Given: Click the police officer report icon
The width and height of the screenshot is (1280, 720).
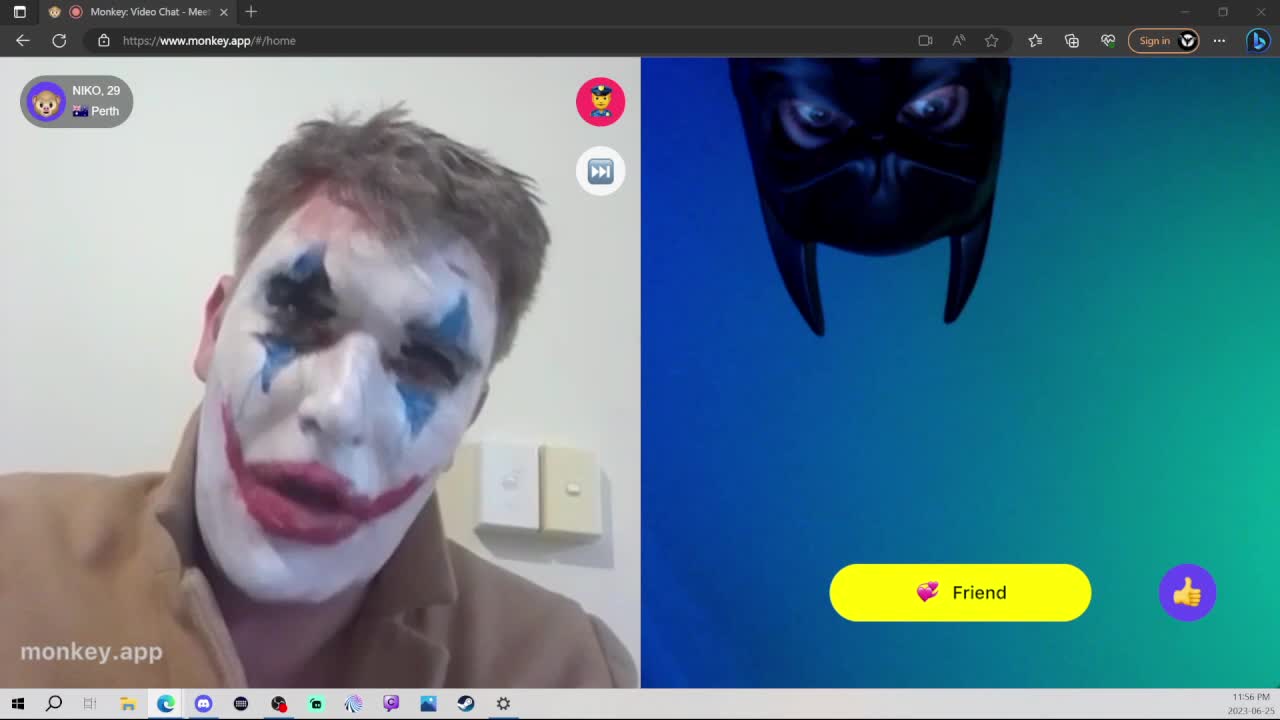Looking at the screenshot, I should click(x=600, y=101).
